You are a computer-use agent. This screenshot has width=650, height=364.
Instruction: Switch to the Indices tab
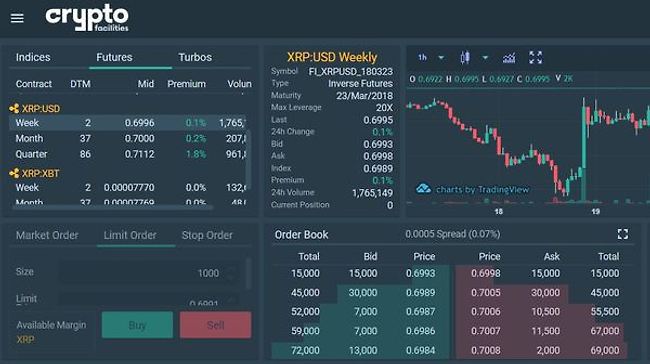coord(33,57)
